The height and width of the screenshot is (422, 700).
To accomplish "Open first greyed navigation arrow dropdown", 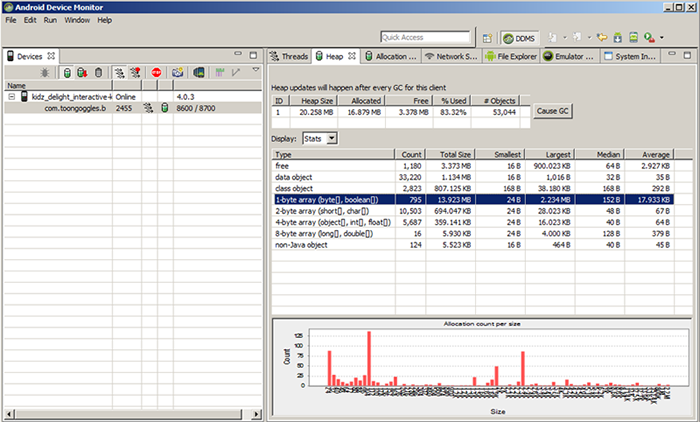I will pyautogui.click(x=565, y=38).
